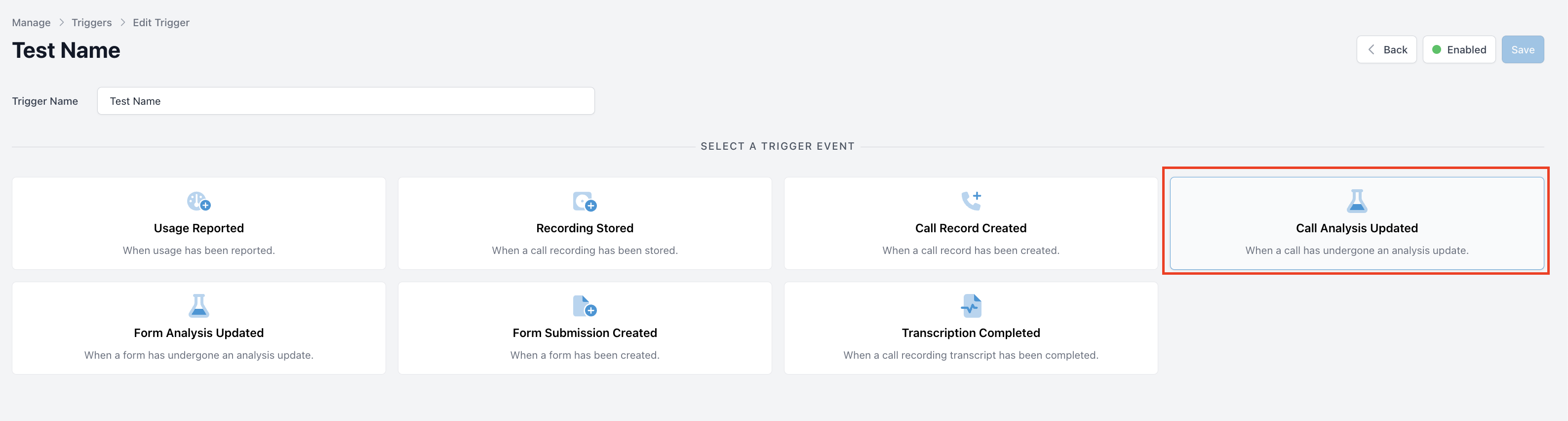Image resolution: width=1568 pixels, height=421 pixels.
Task: Save the trigger changes
Action: click(x=1523, y=49)
